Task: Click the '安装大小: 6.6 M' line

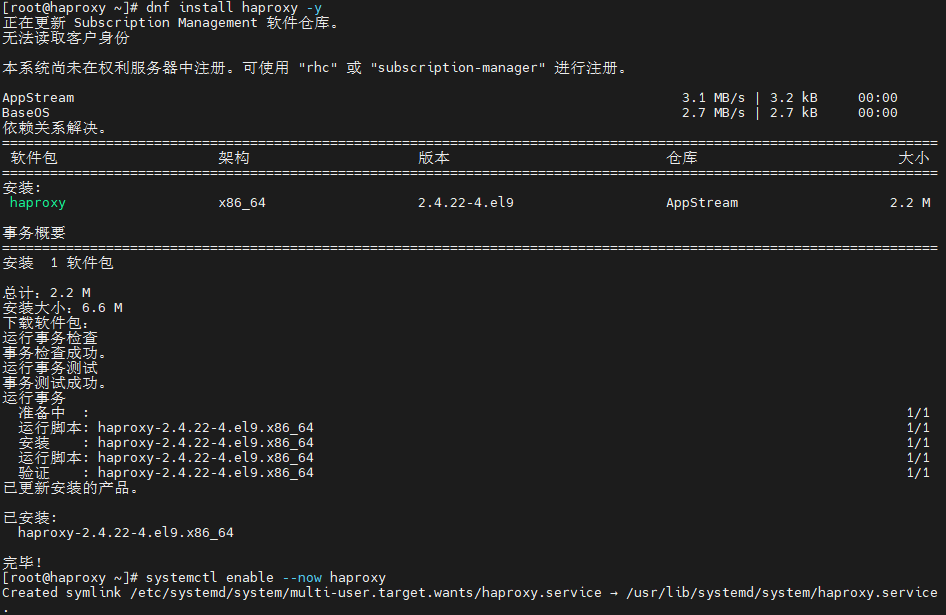Action: click(63, 308)
